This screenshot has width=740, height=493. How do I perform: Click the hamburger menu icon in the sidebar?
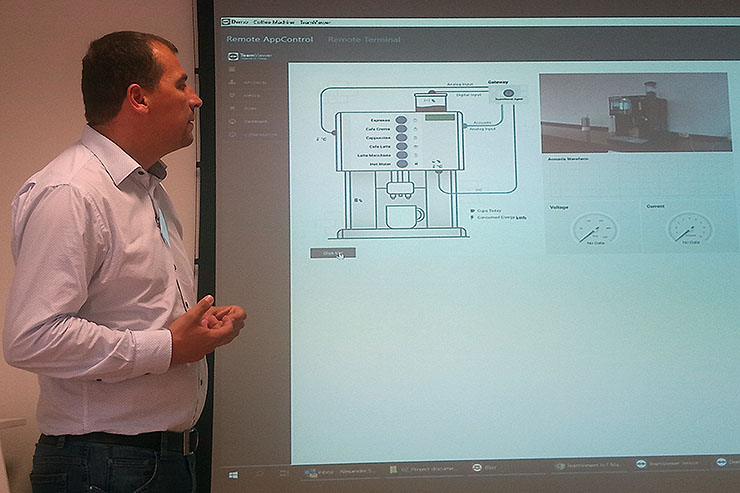tap(233, 70)
